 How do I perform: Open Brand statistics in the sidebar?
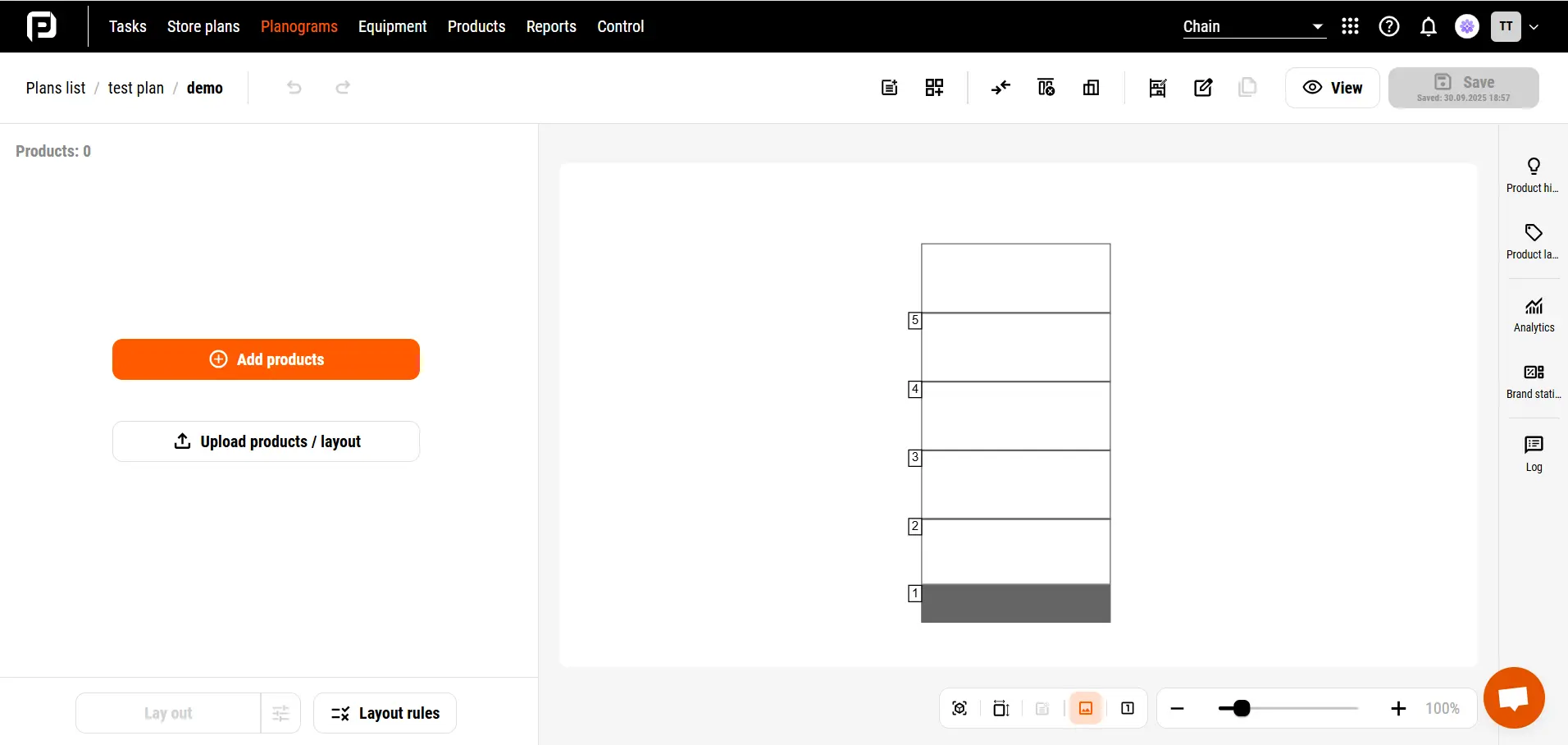click(1534, 381)
